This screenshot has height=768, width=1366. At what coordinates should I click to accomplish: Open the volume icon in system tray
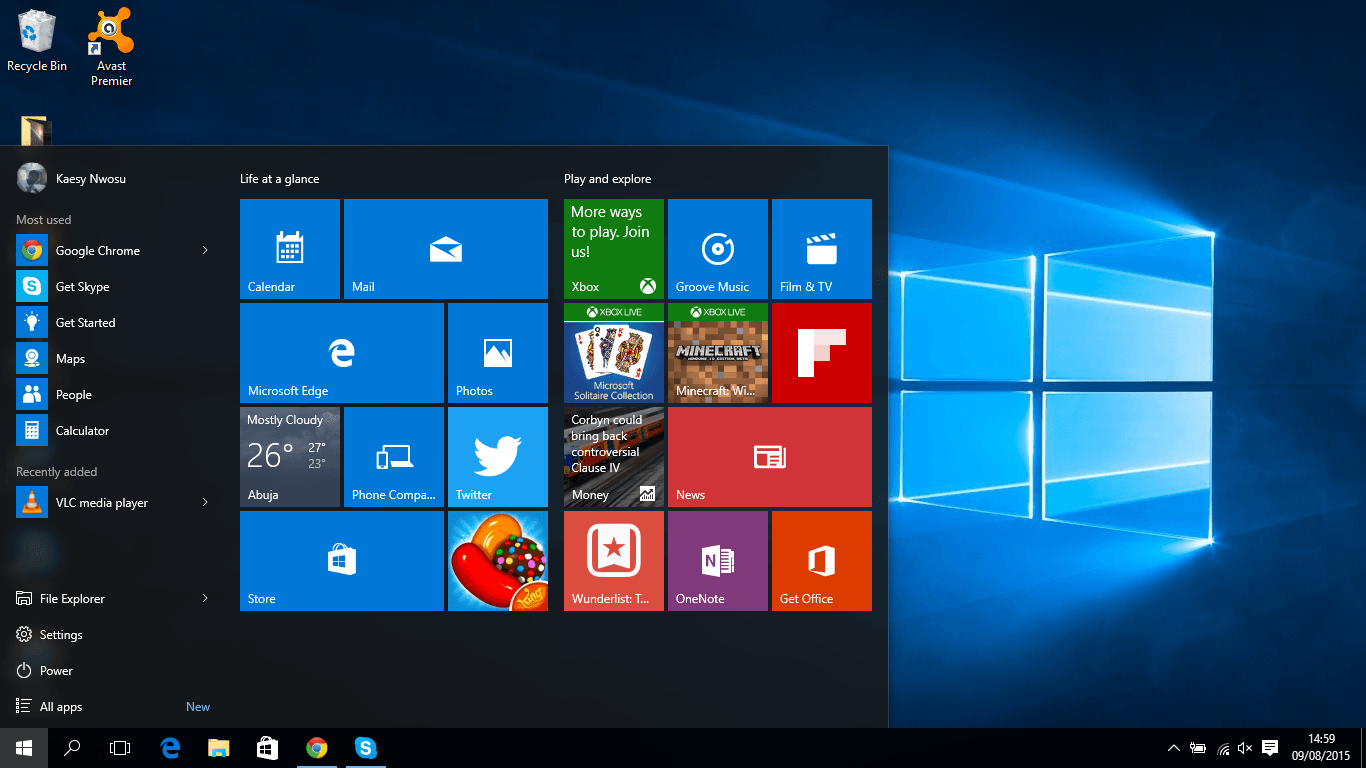1244,747
